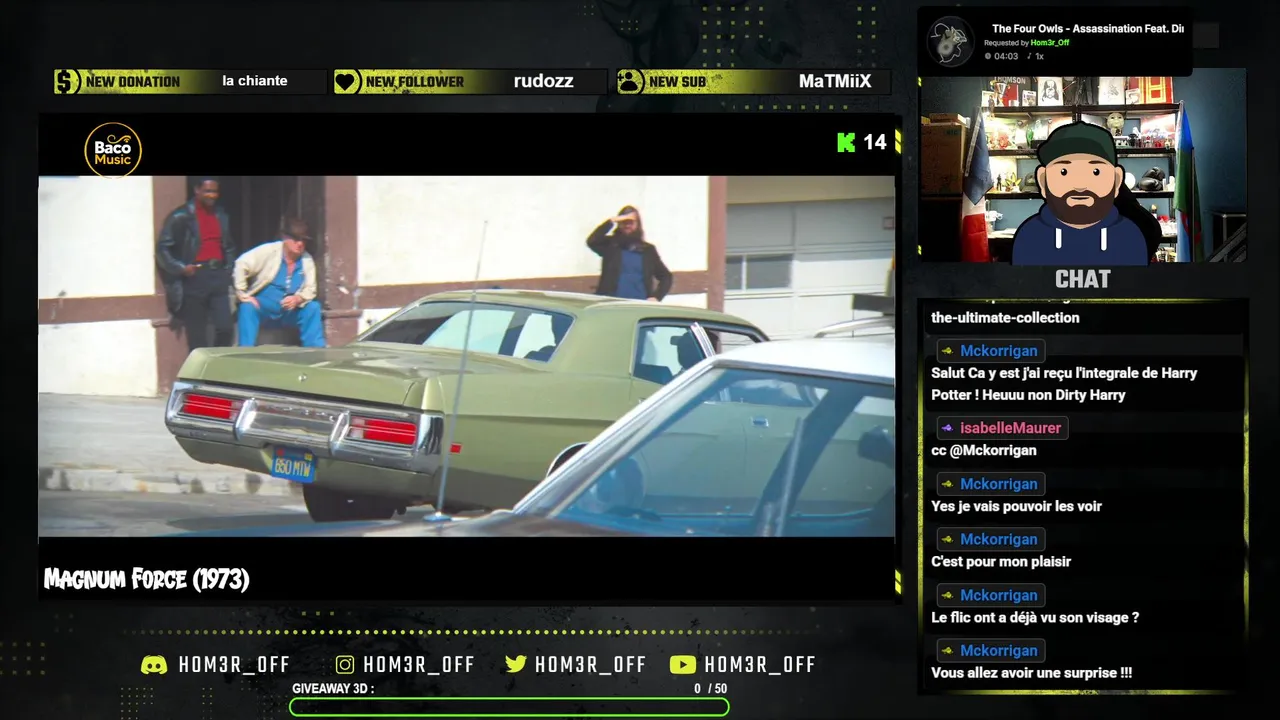Viewport: 1280px width, 720px height.
Task: Click the New Donation label
Action: pos(133,82)
